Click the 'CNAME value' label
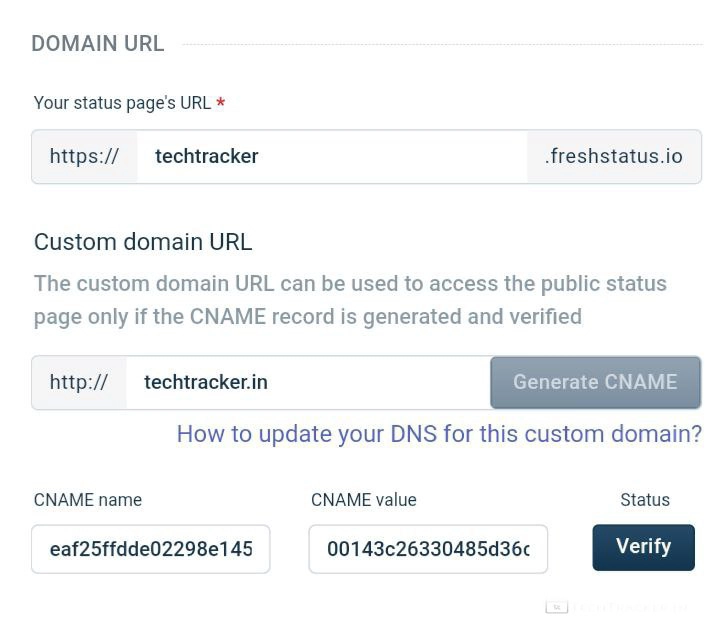Screen dimensions: 720x628 click(x=364, y=500)
